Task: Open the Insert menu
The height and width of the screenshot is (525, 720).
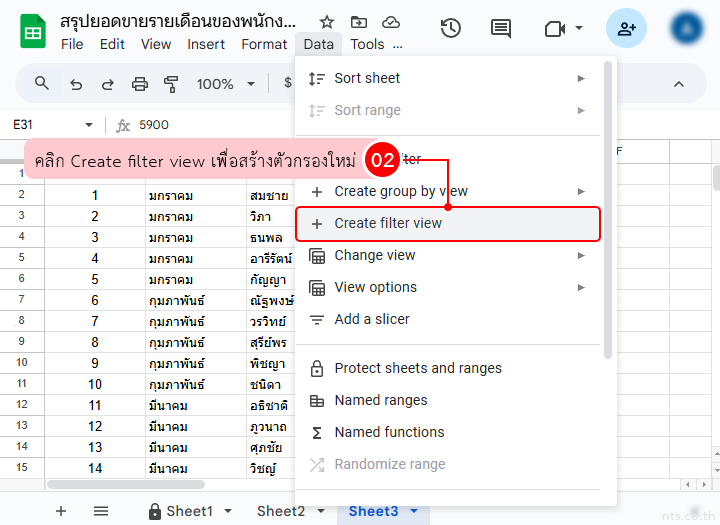Action: [x=206, y=44]
